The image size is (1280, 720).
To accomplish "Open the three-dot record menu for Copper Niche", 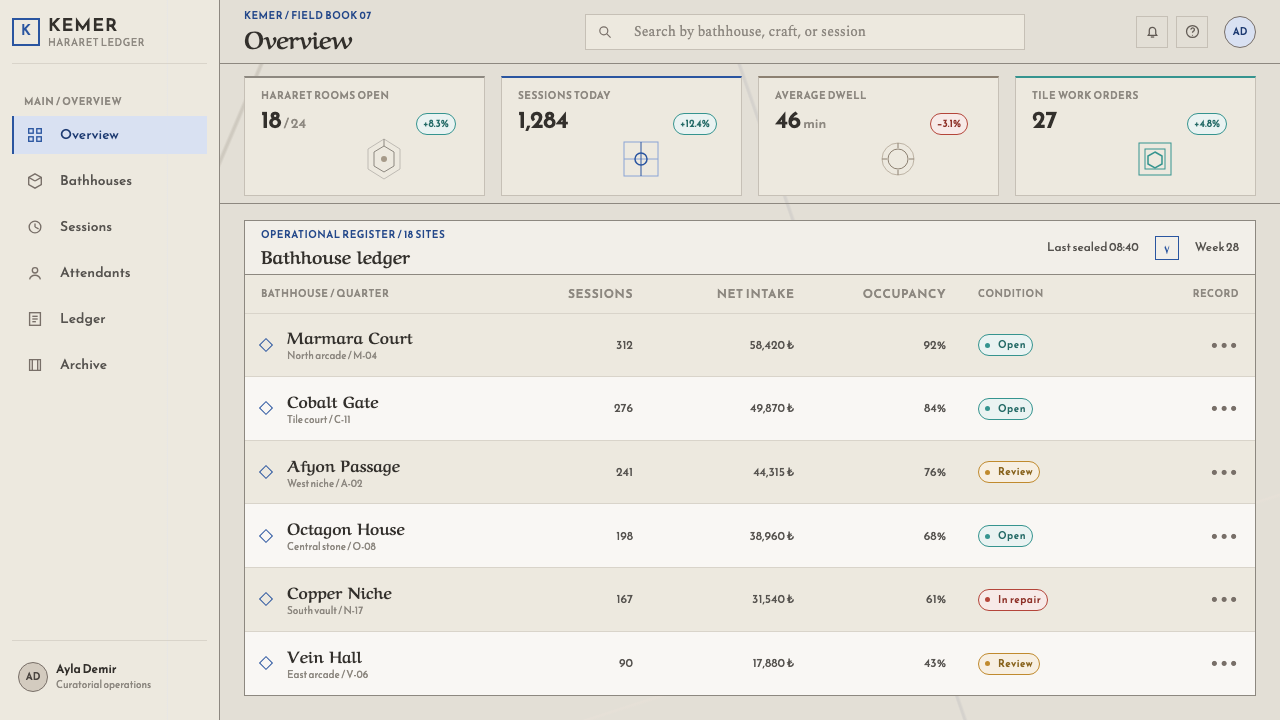I will [1224, 599].
